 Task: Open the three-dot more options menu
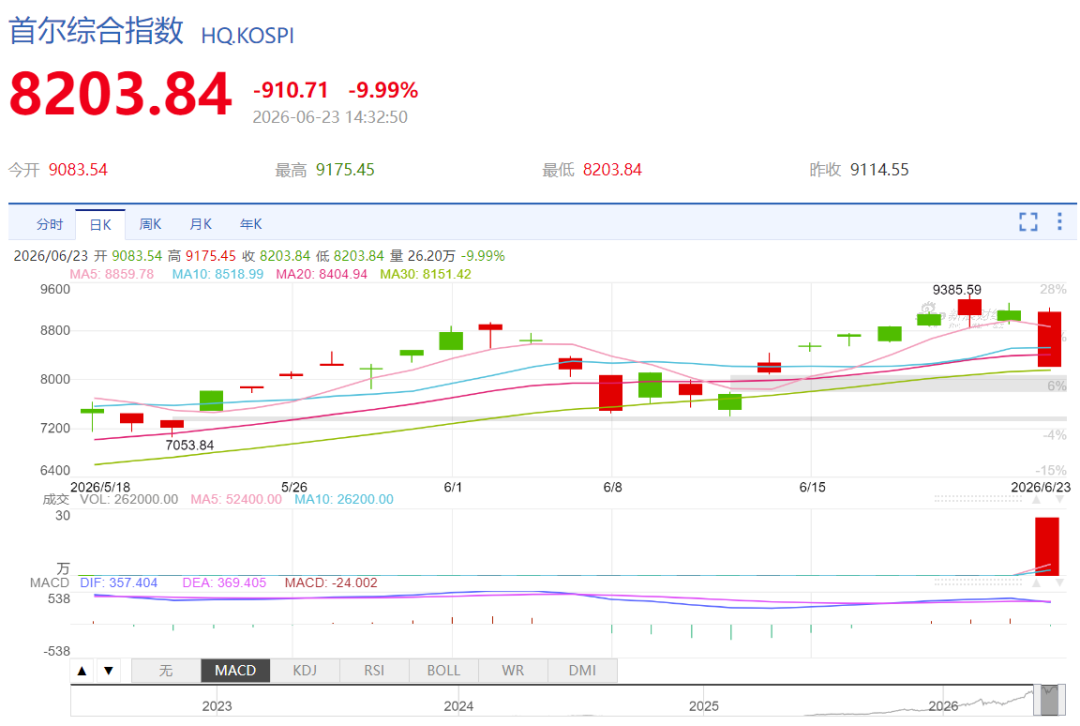pos(1059,222)
